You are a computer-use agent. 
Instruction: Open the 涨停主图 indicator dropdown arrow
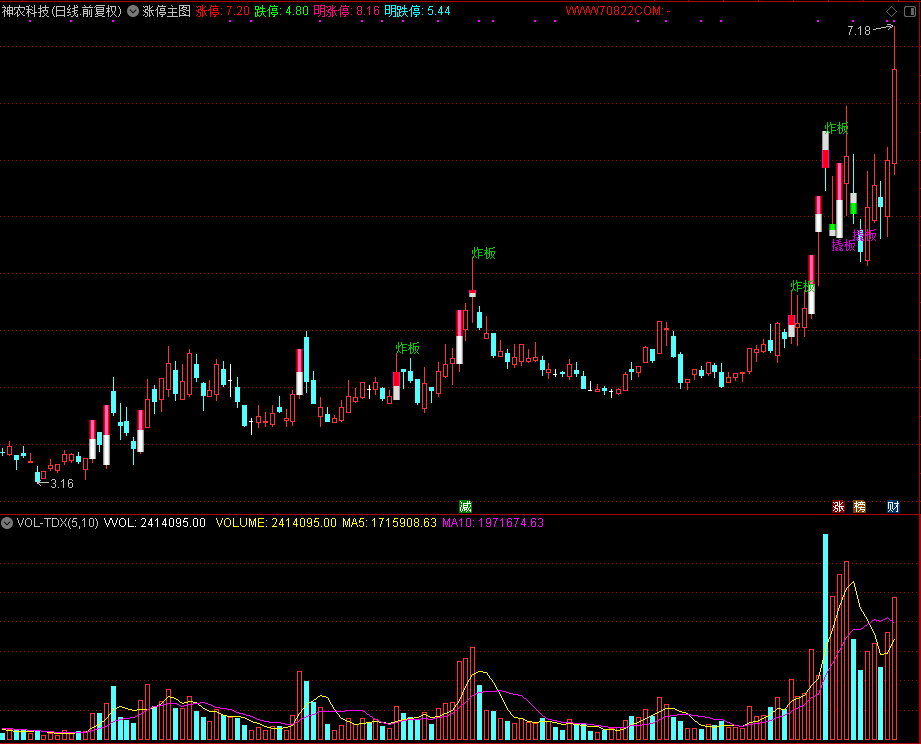[x=133, y=11]
